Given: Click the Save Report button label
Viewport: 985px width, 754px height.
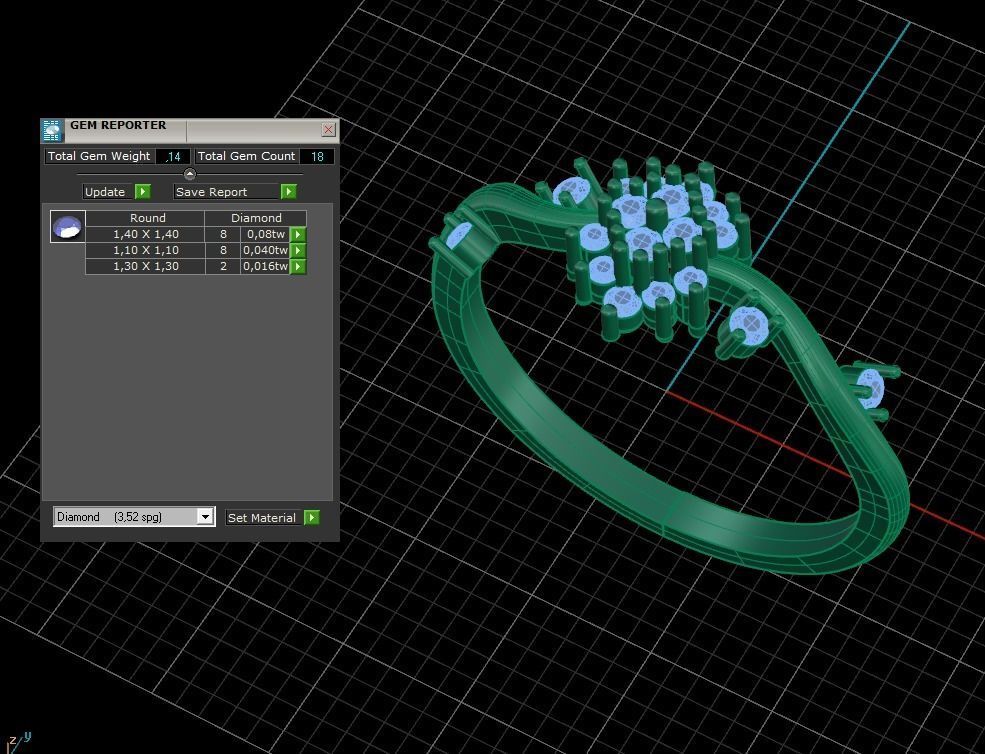Looking at the screenshot, I should pyautogui.click(x=226, y=192).
